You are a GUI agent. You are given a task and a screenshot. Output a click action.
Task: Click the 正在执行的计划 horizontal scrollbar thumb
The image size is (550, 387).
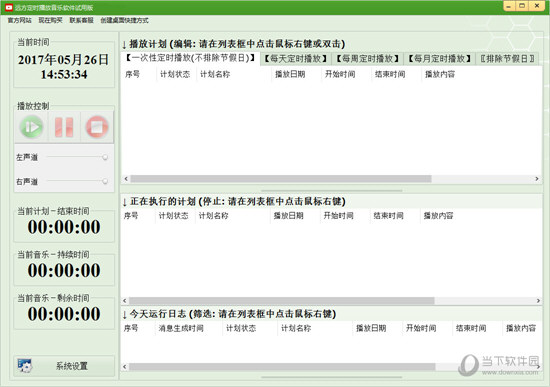282,301
